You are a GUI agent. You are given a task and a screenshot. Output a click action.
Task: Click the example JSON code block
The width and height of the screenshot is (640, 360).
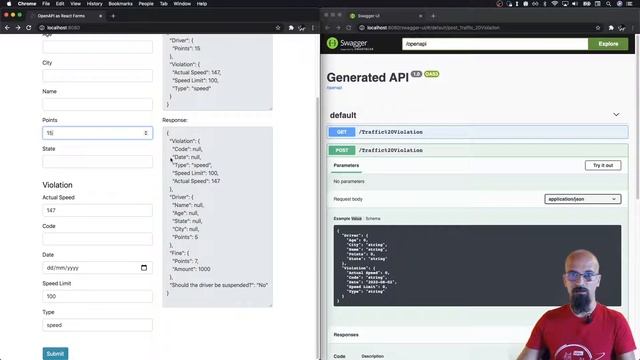point(477,265)
